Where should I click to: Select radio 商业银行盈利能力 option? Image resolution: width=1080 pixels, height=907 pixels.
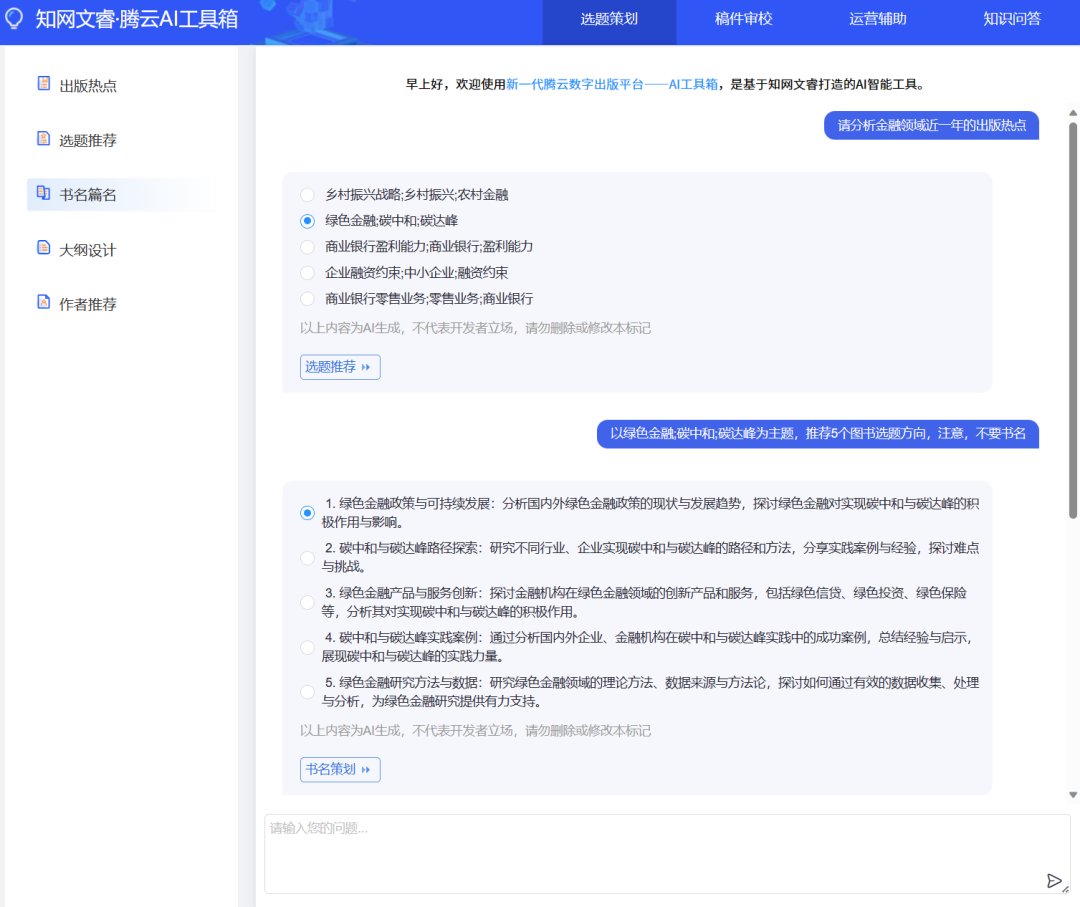pos(307,247)
